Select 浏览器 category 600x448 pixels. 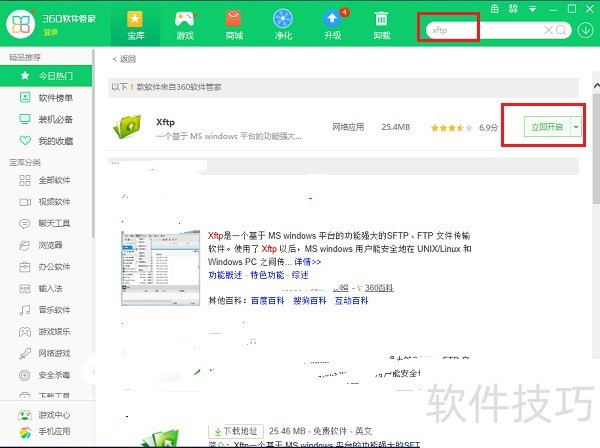[46, 245]
